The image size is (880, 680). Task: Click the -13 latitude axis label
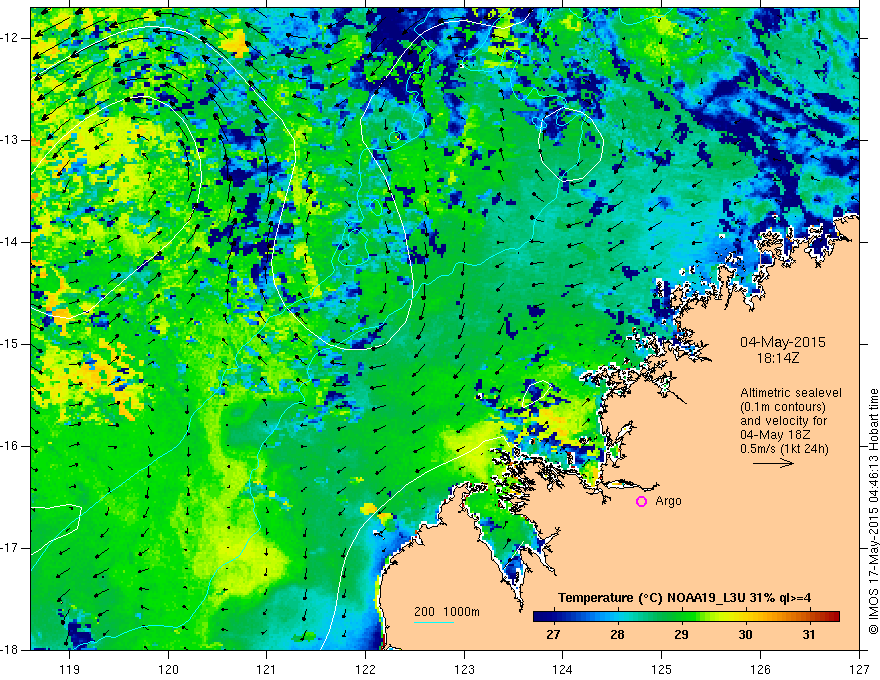tap(10, 140)
